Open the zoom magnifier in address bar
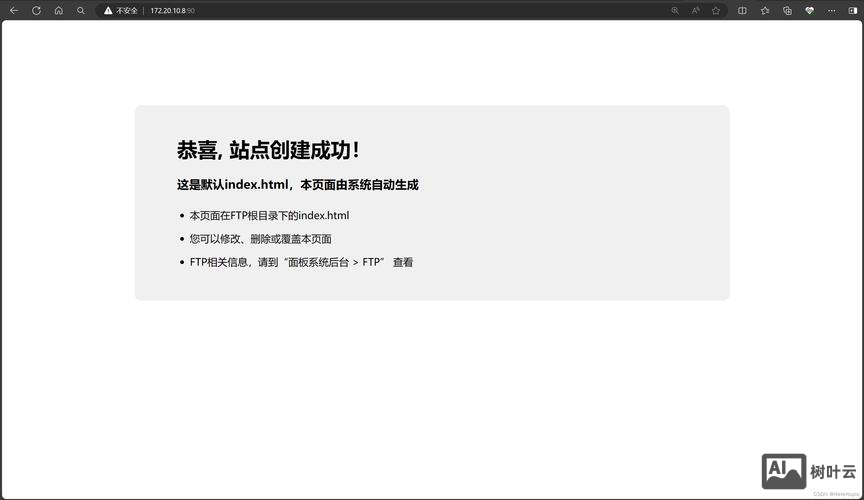864x500 pixels. point(674,10)
